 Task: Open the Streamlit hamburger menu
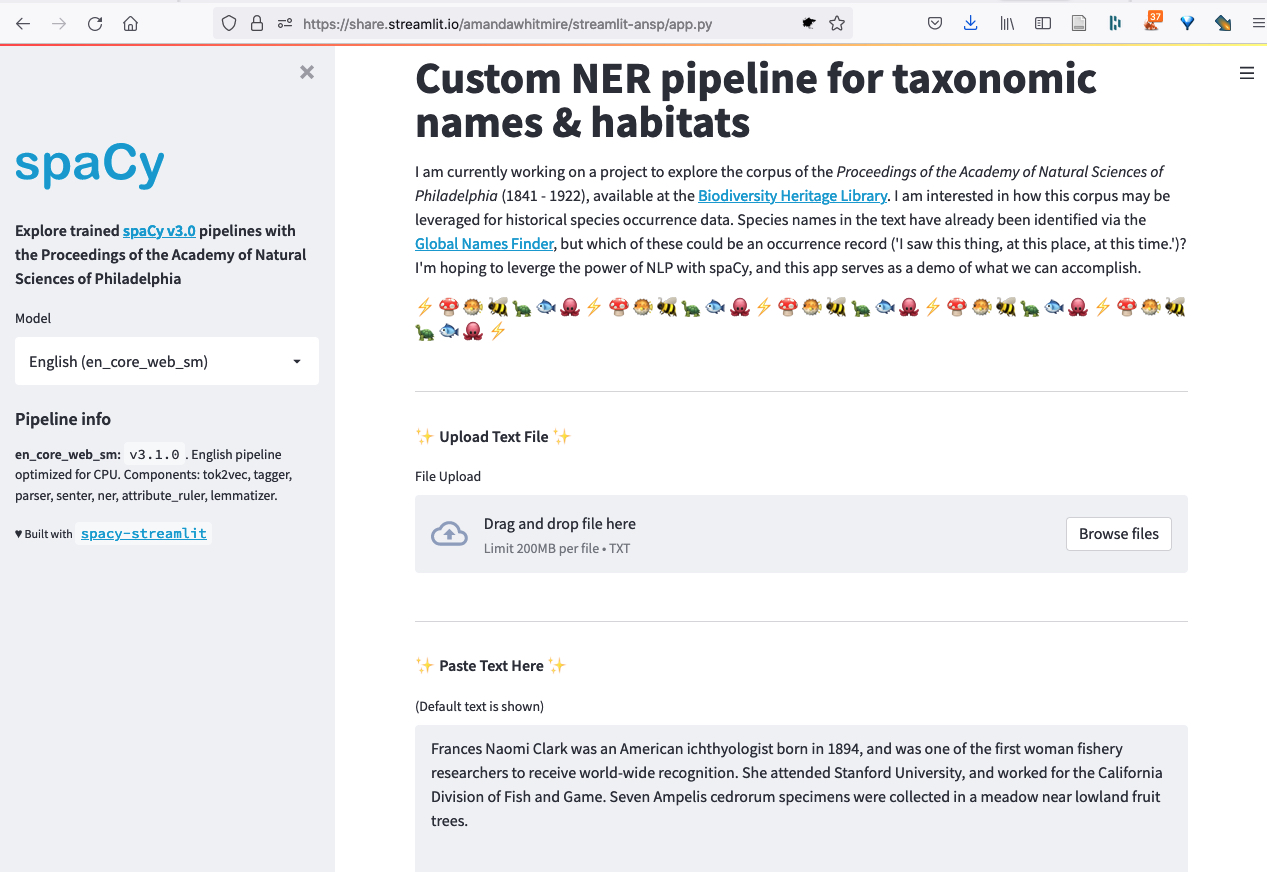[x=1246, y=73]
